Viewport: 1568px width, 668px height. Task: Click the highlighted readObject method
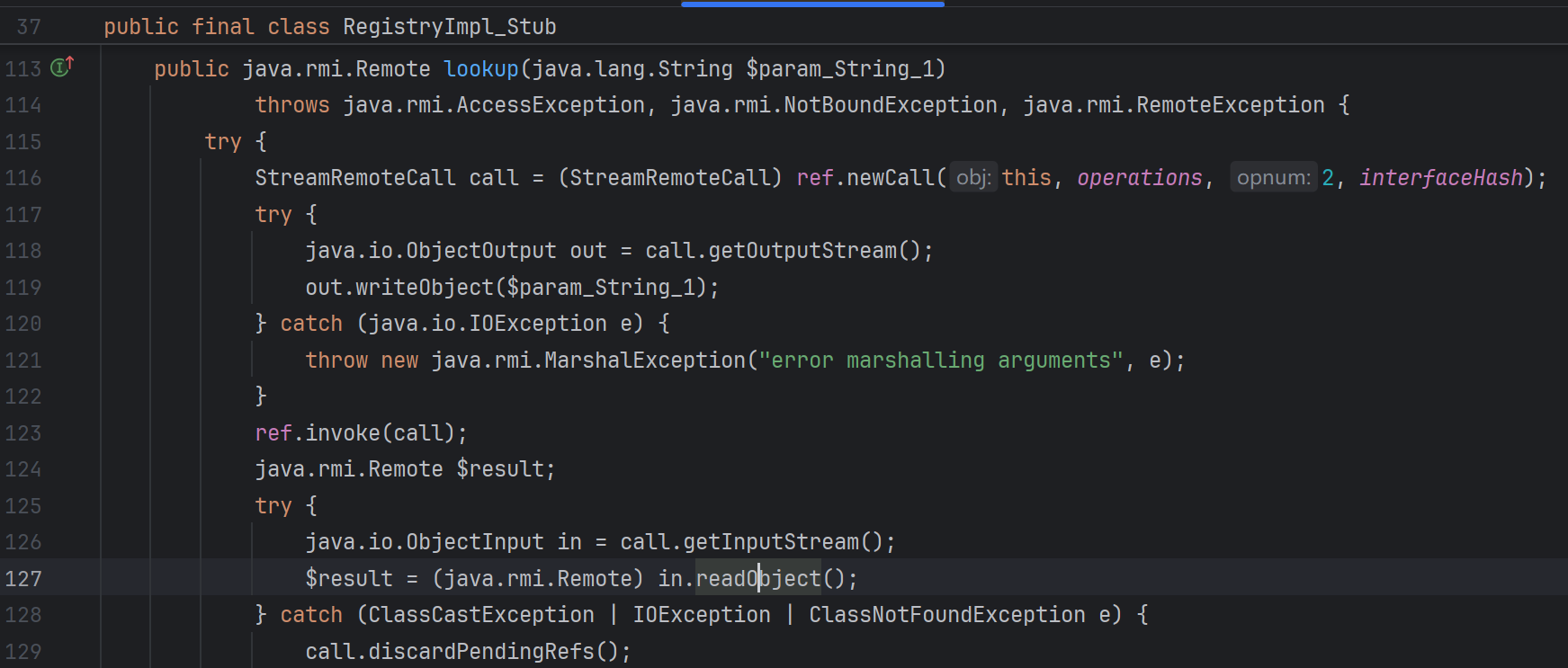click(757, 579)
